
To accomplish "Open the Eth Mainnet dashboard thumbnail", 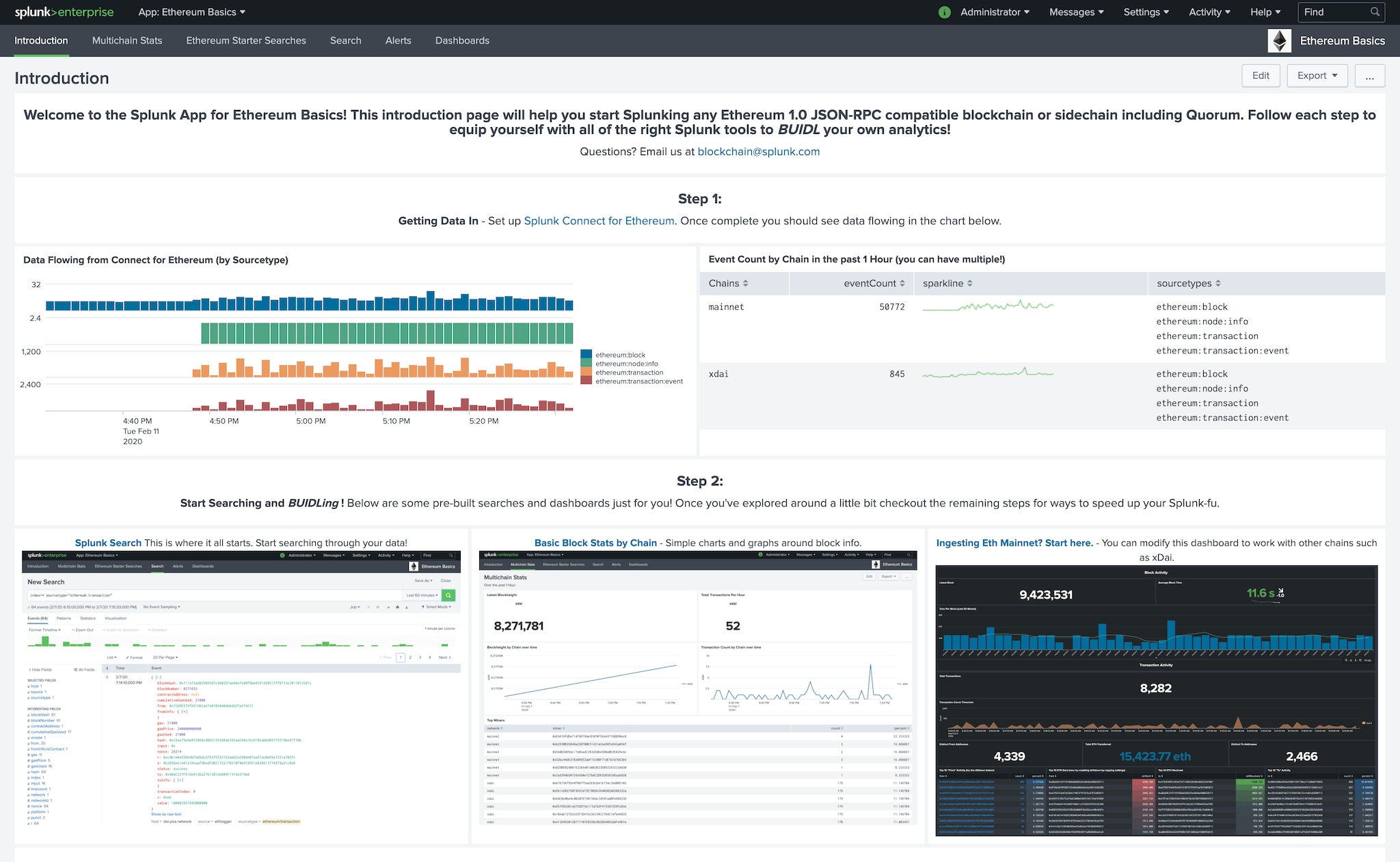I will 1157,701.
